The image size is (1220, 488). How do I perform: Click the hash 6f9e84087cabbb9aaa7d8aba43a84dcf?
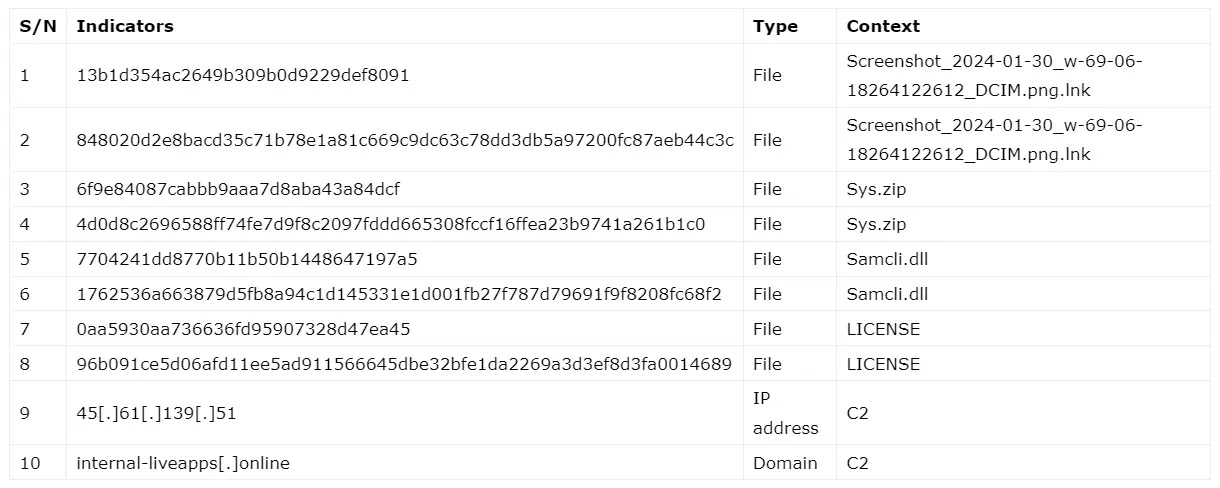pyautogui.click(x=238, y=189)
